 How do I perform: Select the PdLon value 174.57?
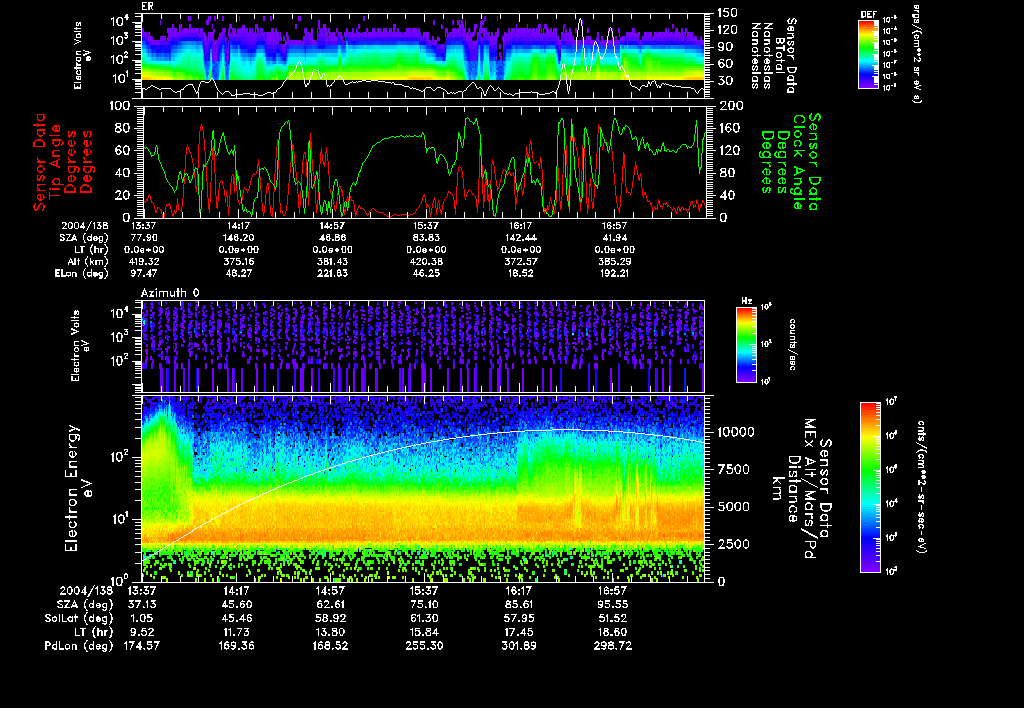click(x=142, y=646)
